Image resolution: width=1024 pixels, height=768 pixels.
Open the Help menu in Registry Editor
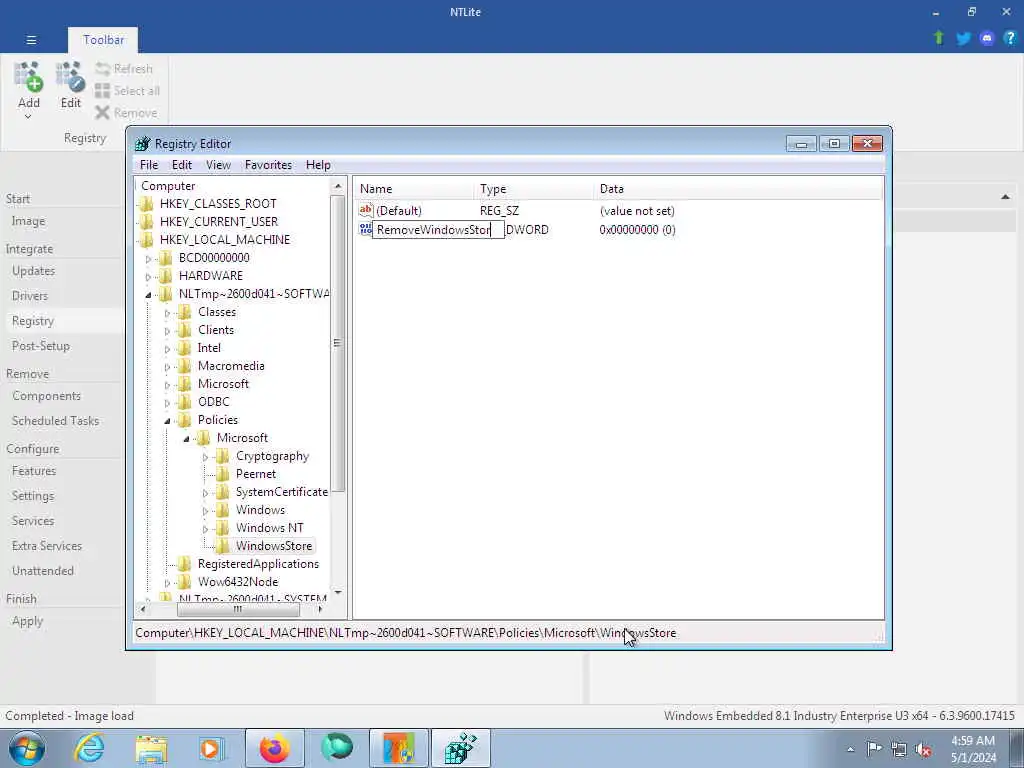(x=318, y=165)
